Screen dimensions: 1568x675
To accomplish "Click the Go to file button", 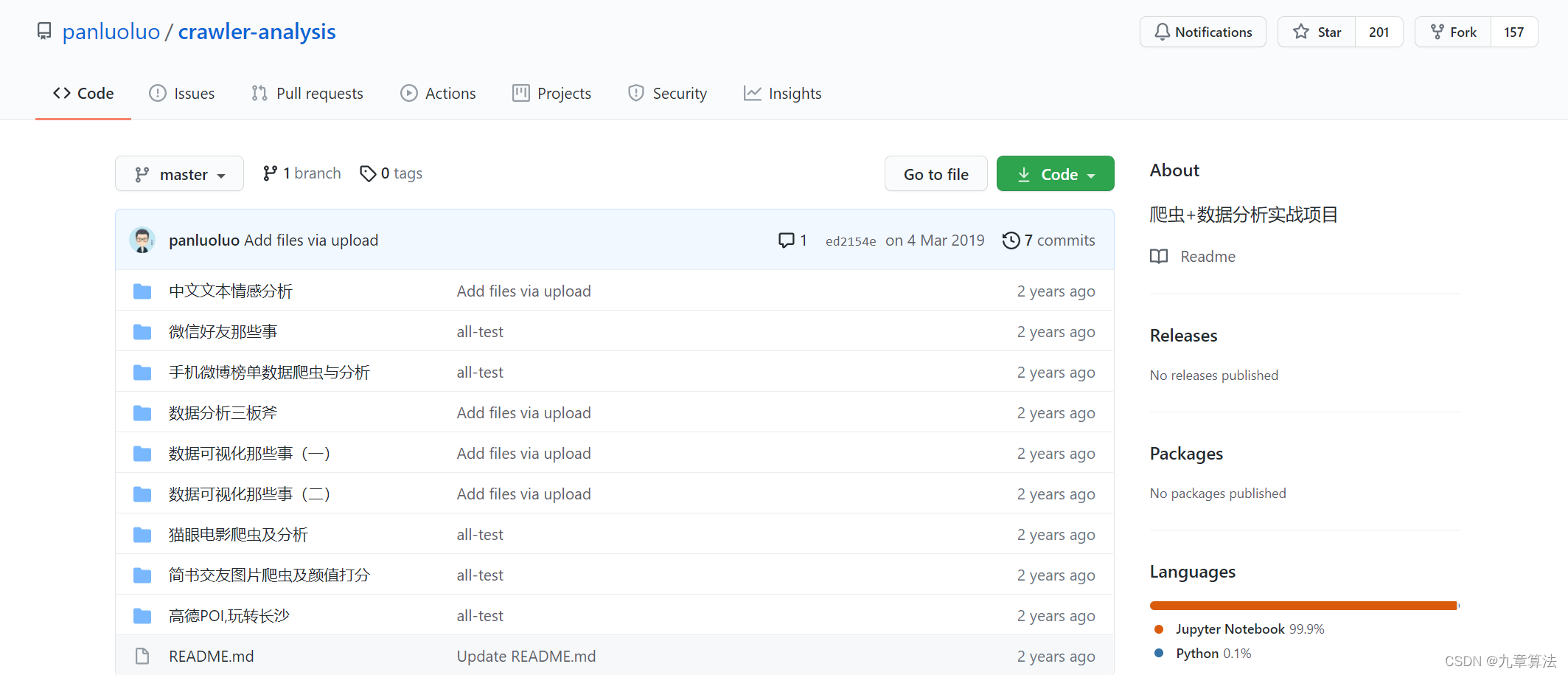I will pyautogui.click(x=936, y=174).
